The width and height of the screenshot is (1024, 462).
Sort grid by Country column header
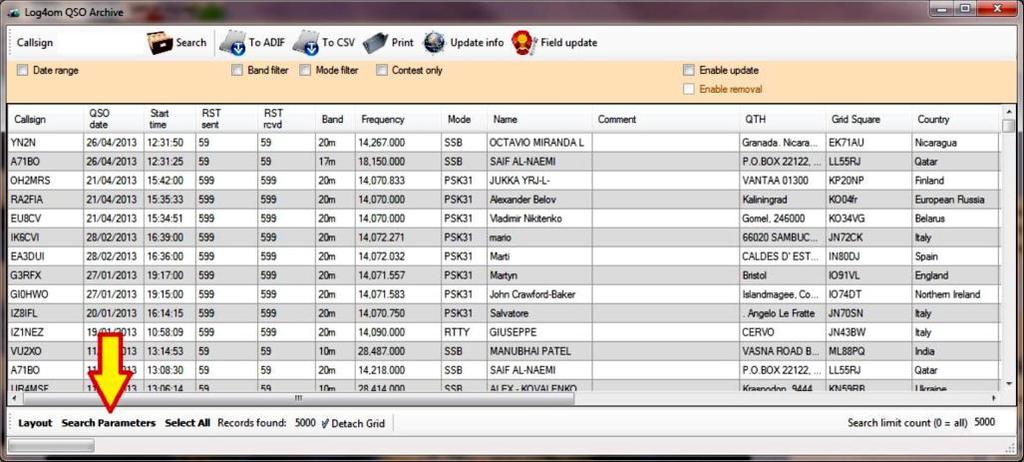tap(955, 120)
